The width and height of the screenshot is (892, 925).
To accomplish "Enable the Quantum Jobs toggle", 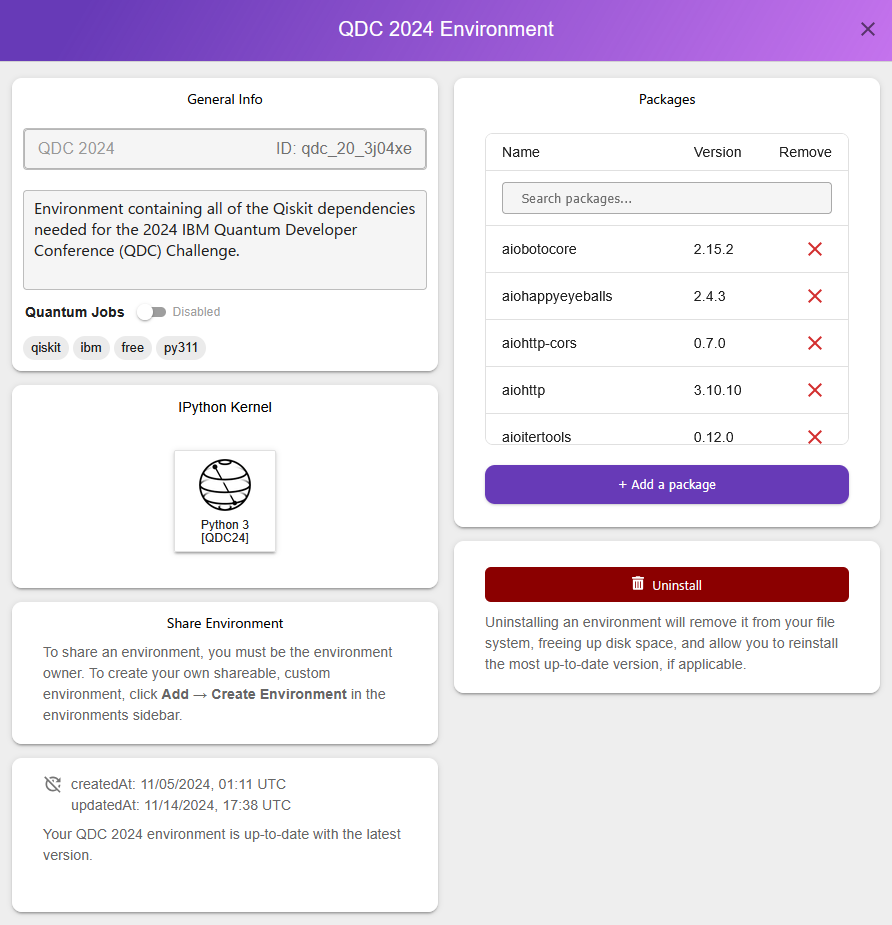I will (x=150, y=311).
